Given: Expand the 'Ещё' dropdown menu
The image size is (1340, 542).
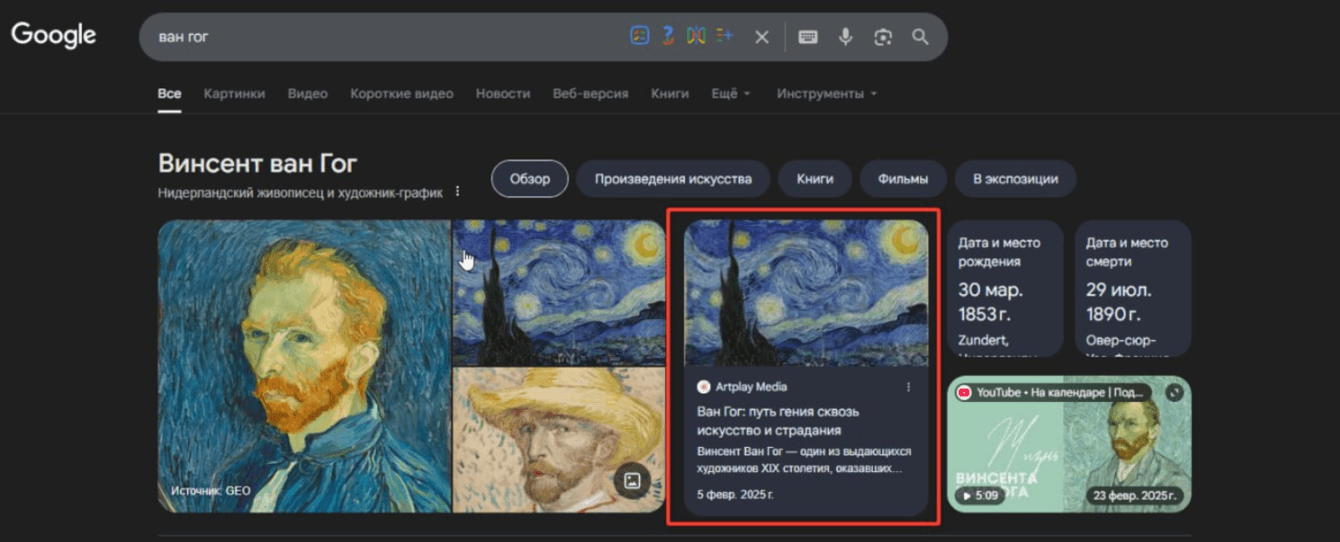Looking at the screenshot, I should 731,94.
